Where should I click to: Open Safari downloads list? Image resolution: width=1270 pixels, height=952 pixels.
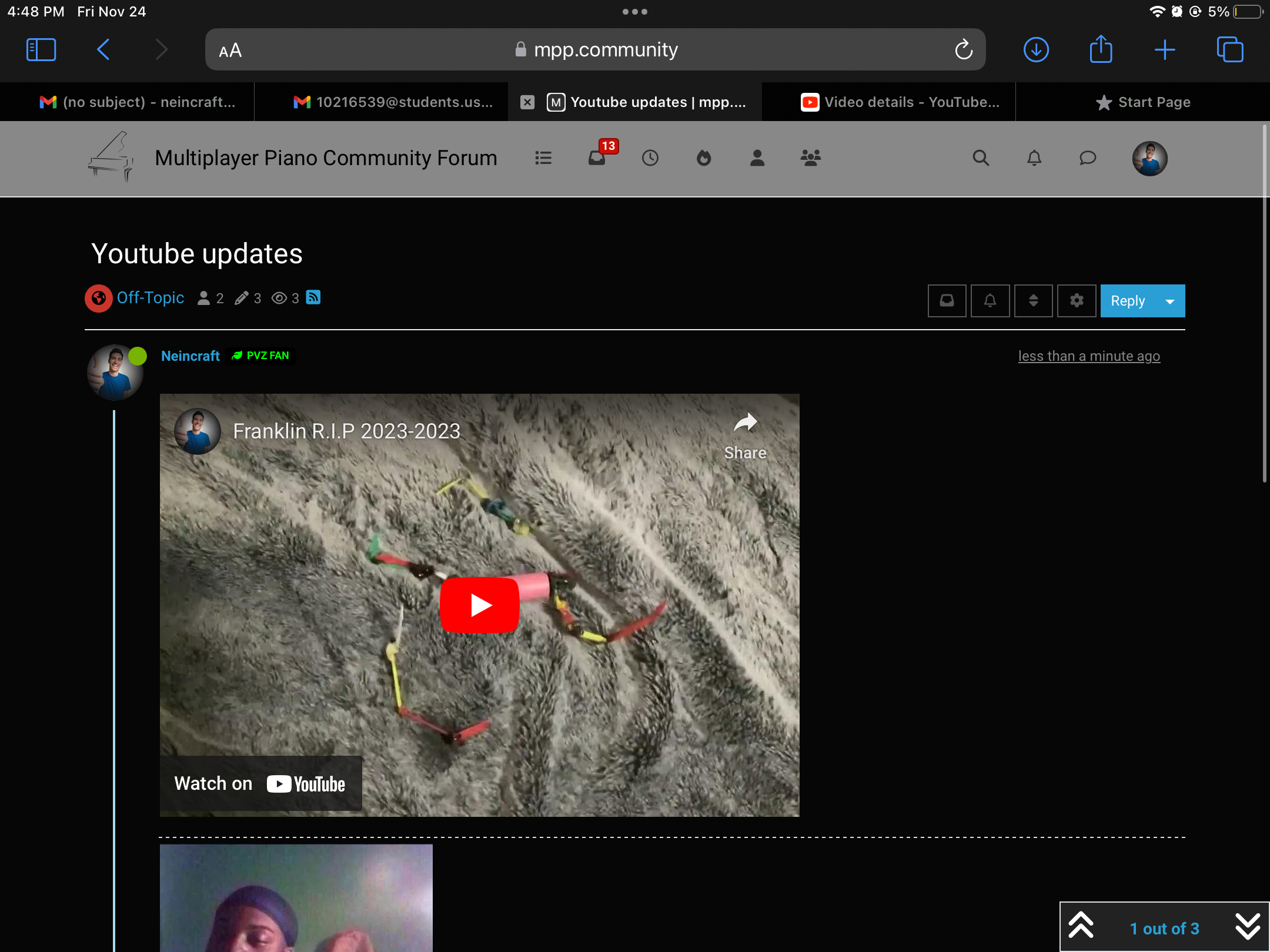click(x=1036, y=50)
